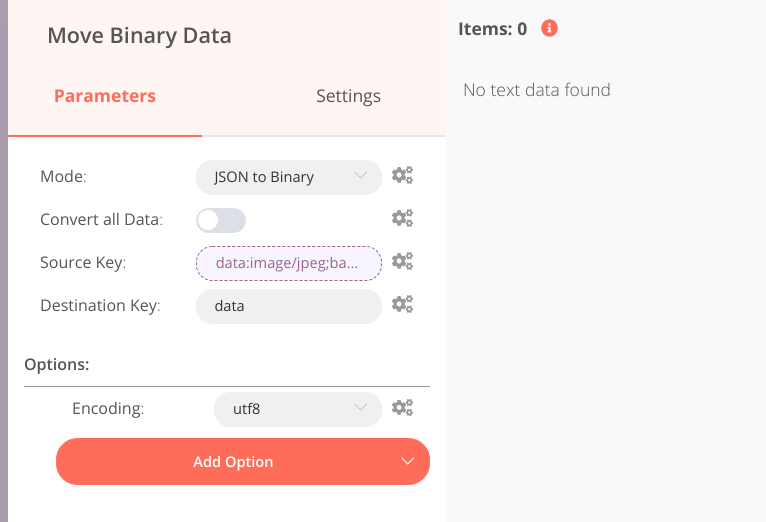Image resolution: width=766 pixels, height=522 pixels.
Task: Click the orange info icon beside Items
Action: pos(549,28)
